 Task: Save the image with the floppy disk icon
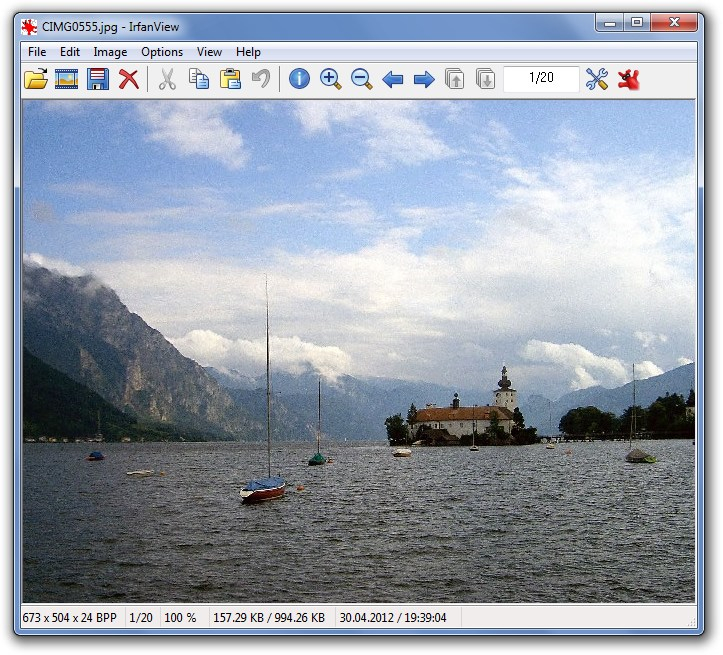pyautogui.click(x=98, y=79)
